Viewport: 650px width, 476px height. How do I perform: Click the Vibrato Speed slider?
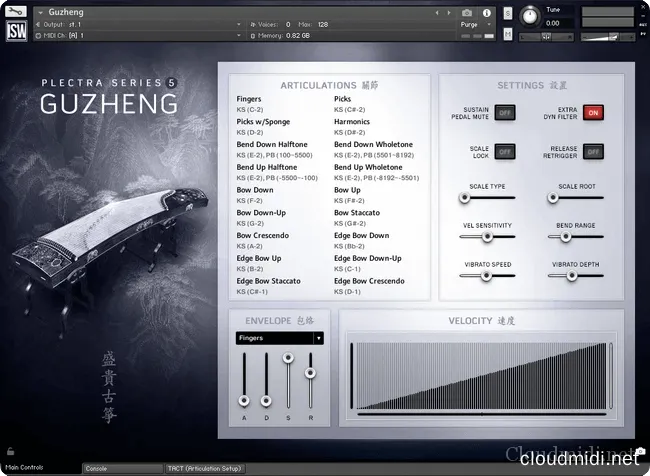488,275
